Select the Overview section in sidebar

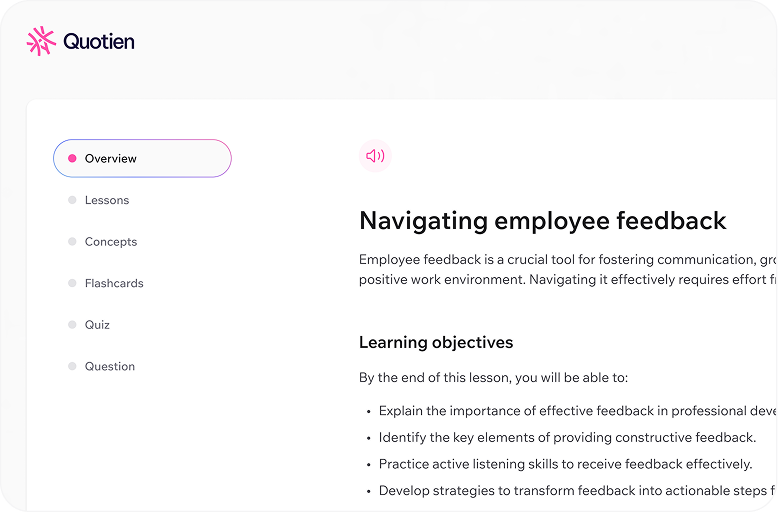pyautogui.click(x=142, y=158)
